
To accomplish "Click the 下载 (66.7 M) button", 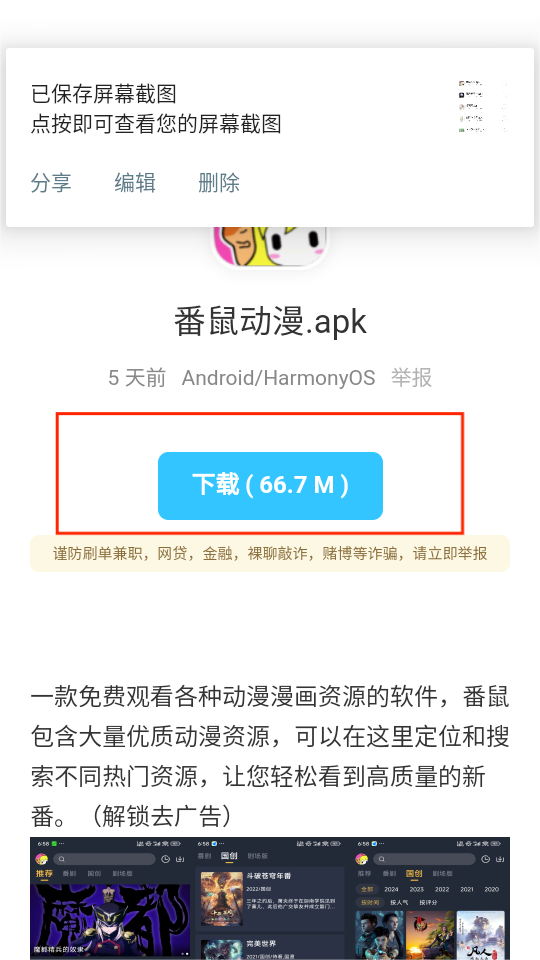I will pyautogui.click(x=270, y=486).
